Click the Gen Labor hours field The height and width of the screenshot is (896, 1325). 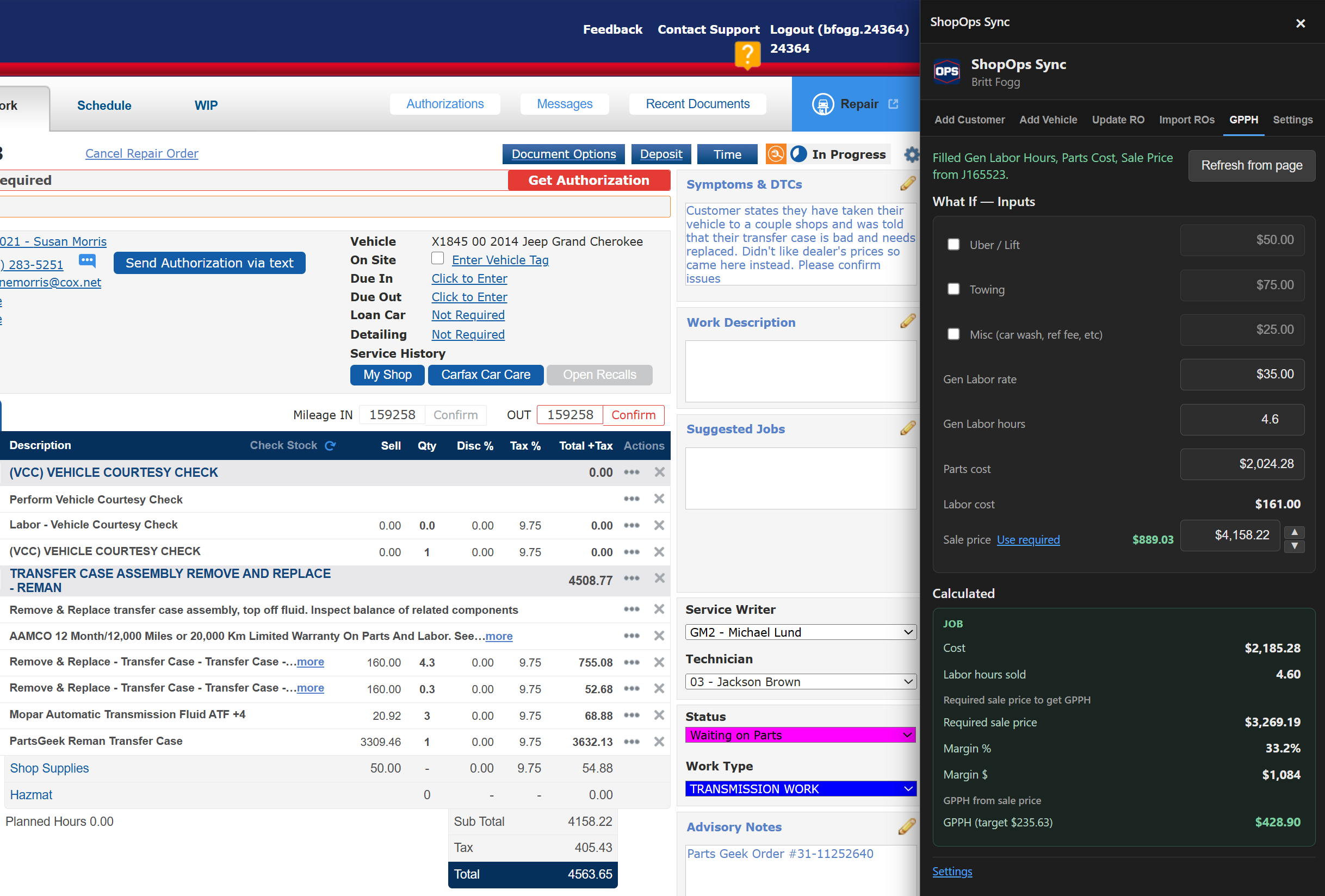pos(1242,420)
